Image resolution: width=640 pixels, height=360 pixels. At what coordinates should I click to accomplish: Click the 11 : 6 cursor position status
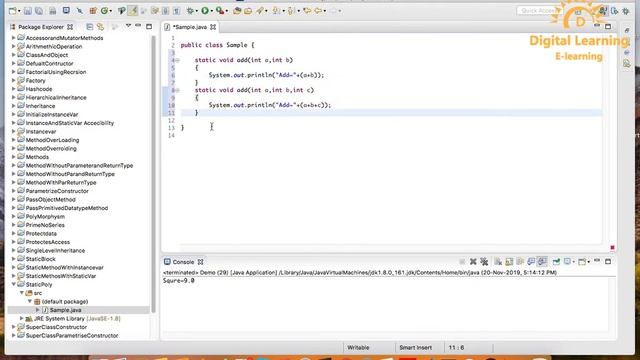coord(456,348)
